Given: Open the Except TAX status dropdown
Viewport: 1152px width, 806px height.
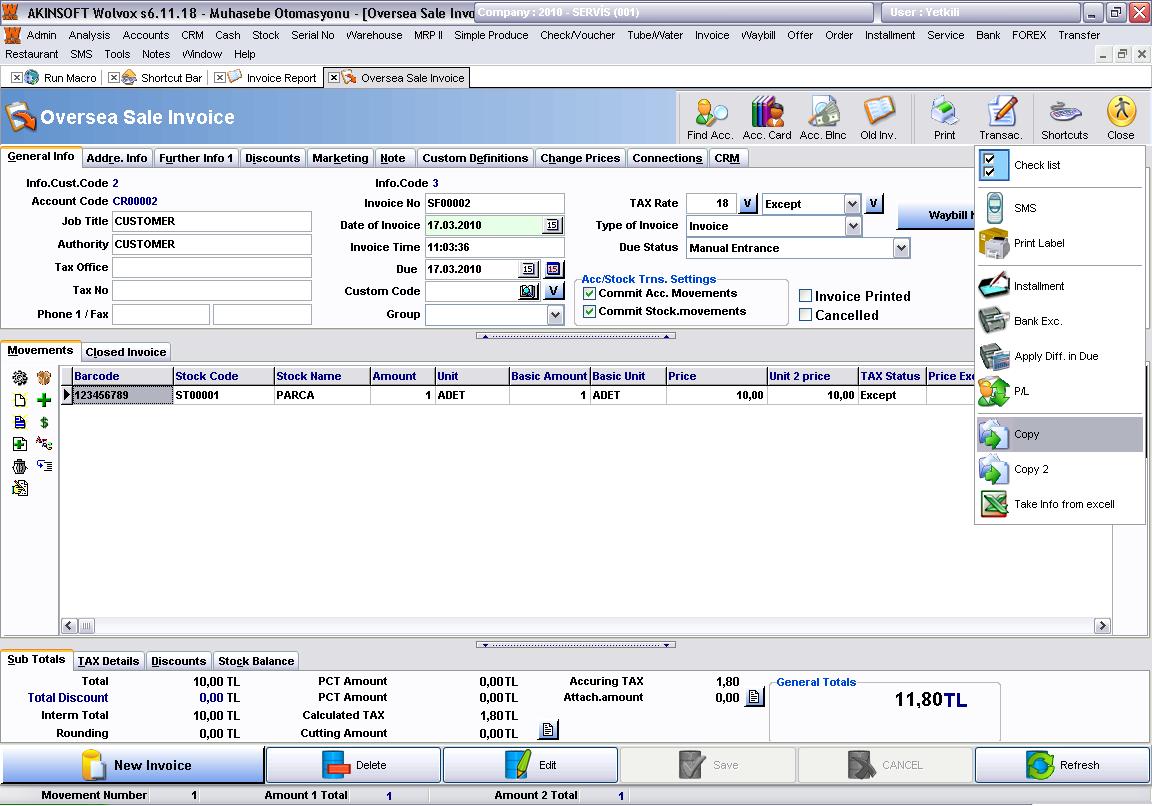Looking at the screenshot, I should pyautogui.click(x=852, y=204).
